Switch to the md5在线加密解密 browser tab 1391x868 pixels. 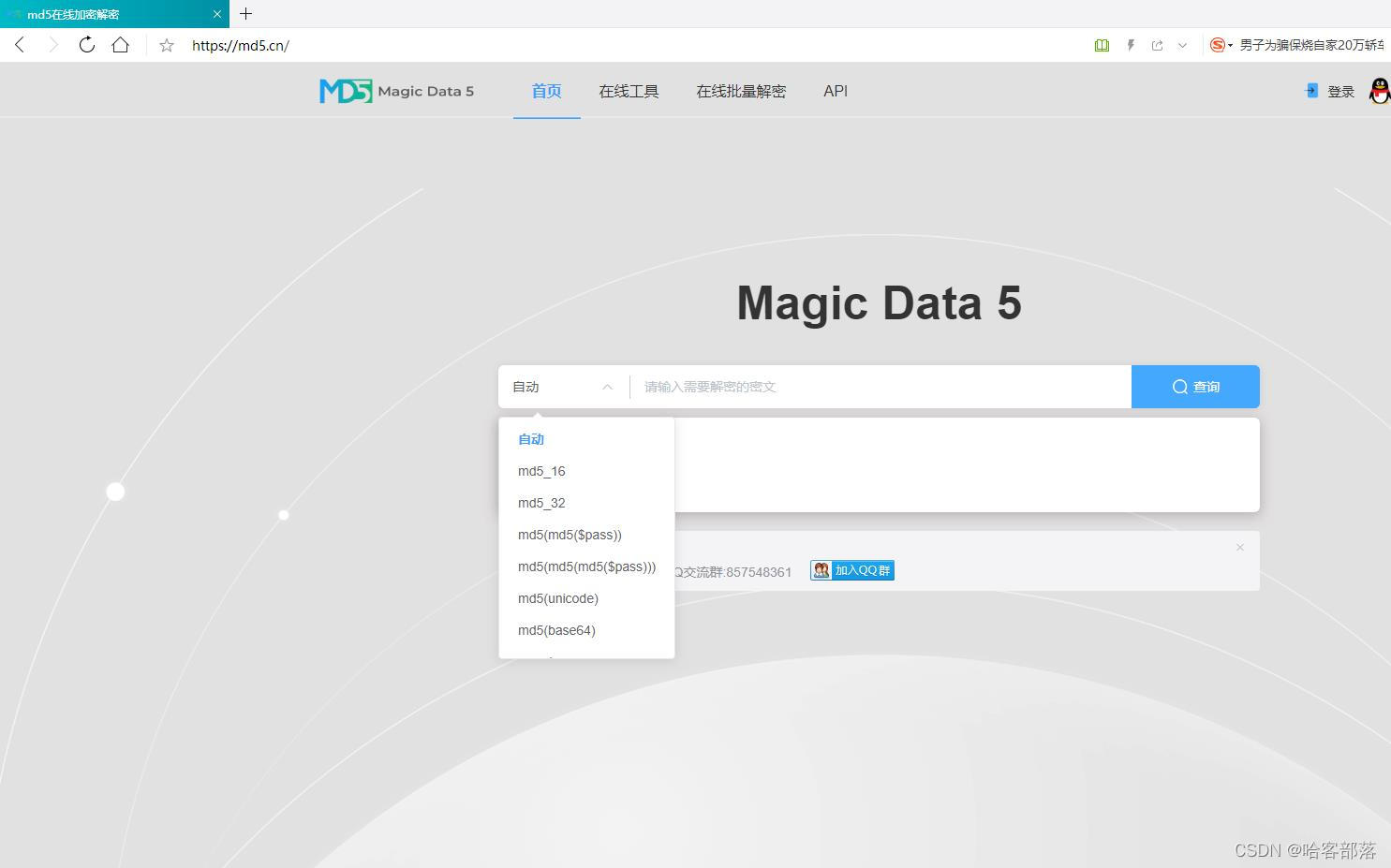114,14
